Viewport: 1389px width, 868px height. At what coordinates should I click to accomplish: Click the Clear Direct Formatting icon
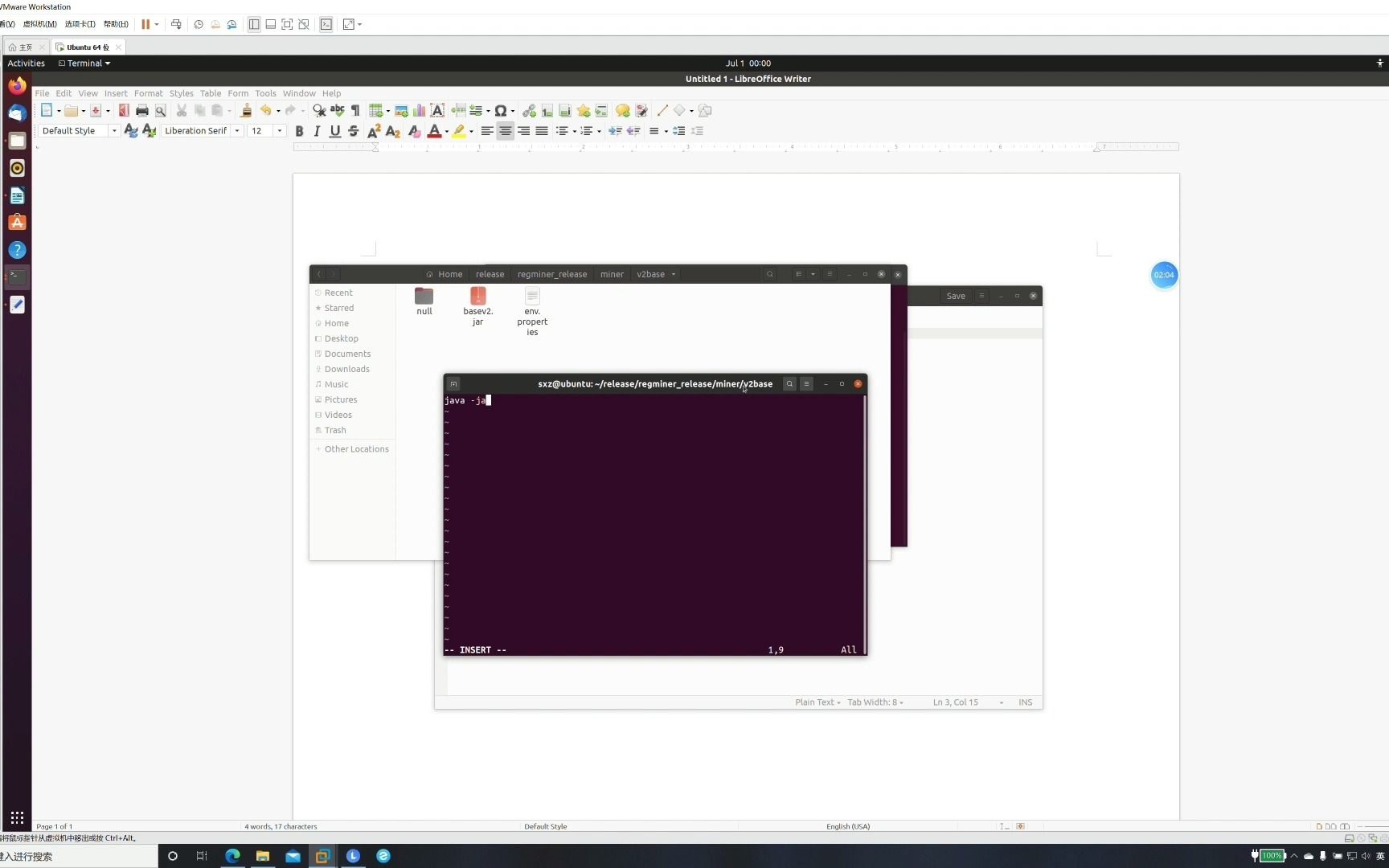tap(414, 131)
